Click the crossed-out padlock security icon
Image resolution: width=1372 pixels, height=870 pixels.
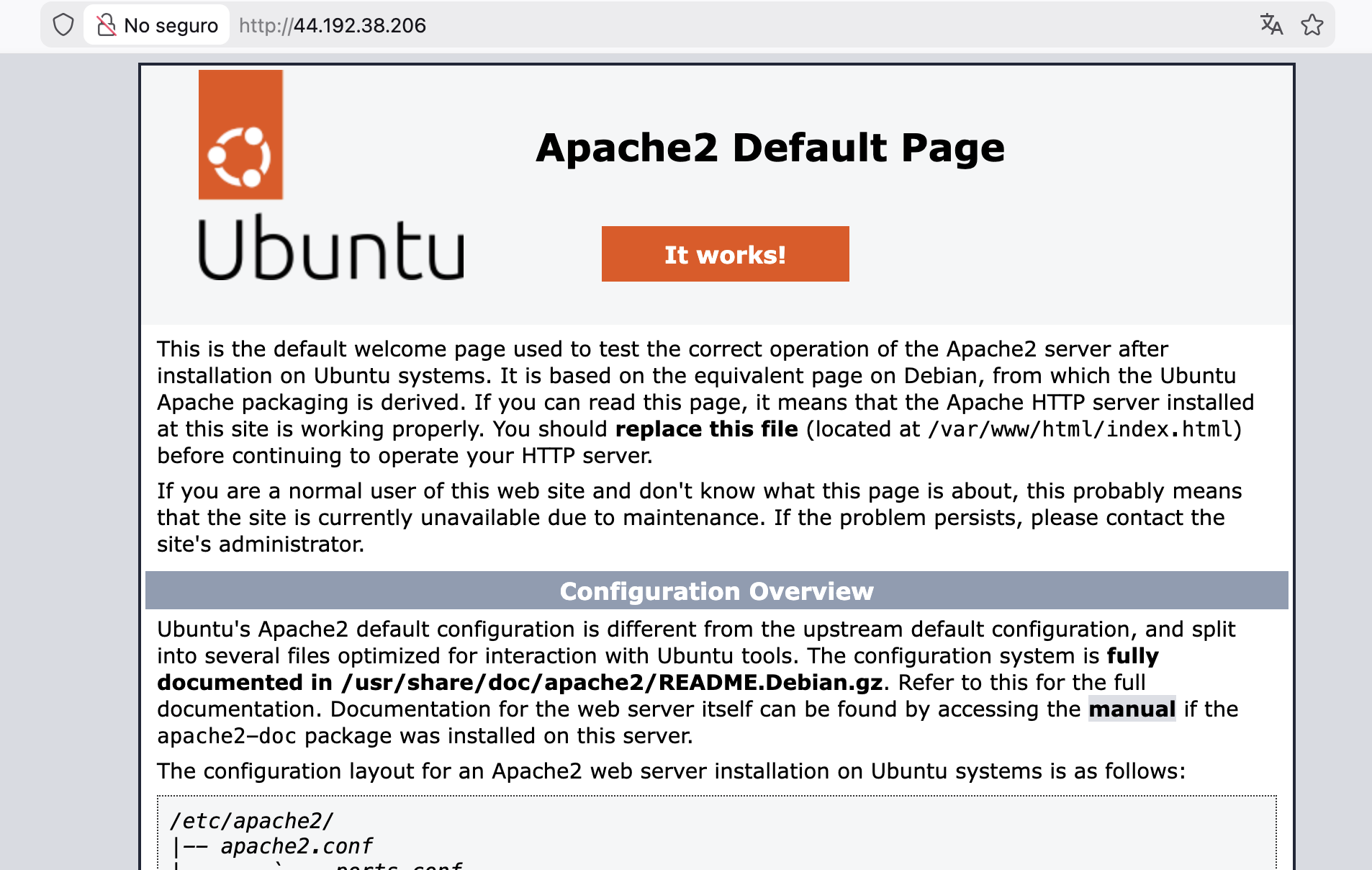107,25
